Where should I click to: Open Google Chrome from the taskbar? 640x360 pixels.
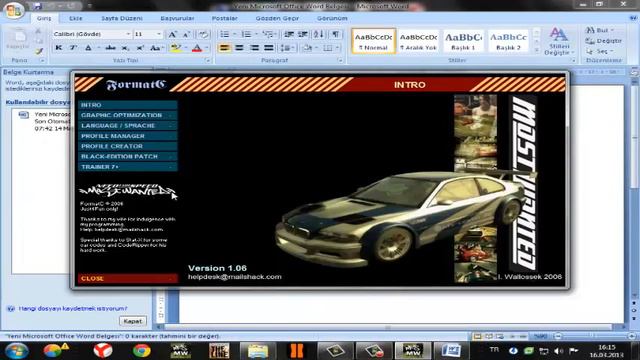141,351
